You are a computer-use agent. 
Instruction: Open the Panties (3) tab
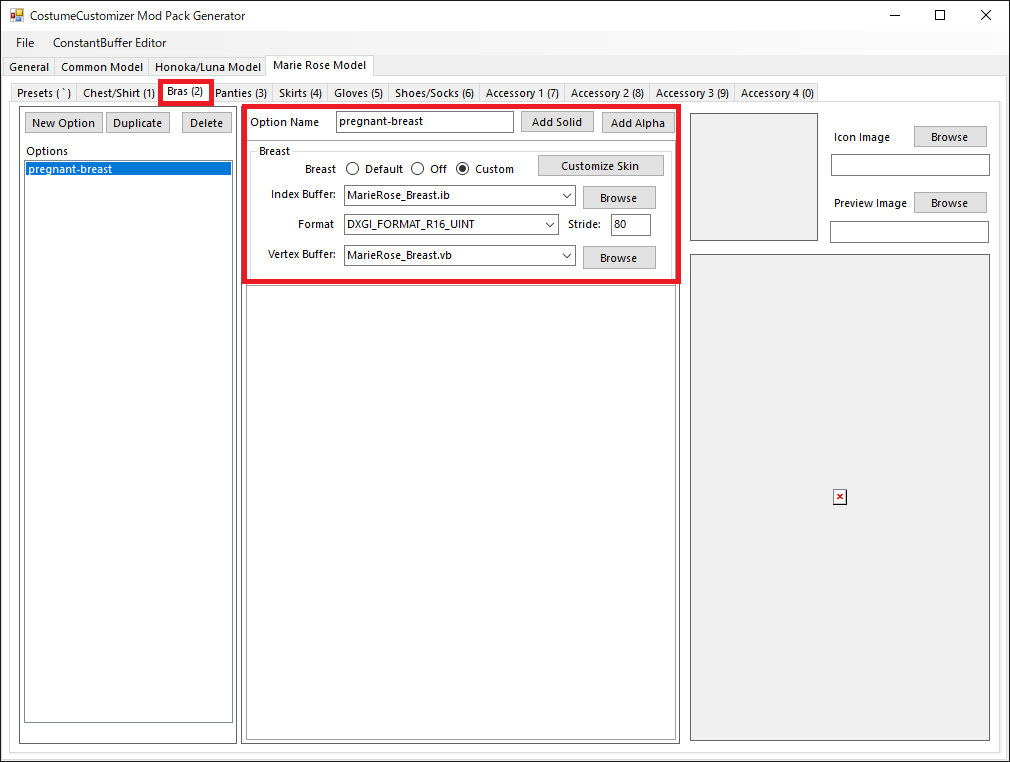241,93
